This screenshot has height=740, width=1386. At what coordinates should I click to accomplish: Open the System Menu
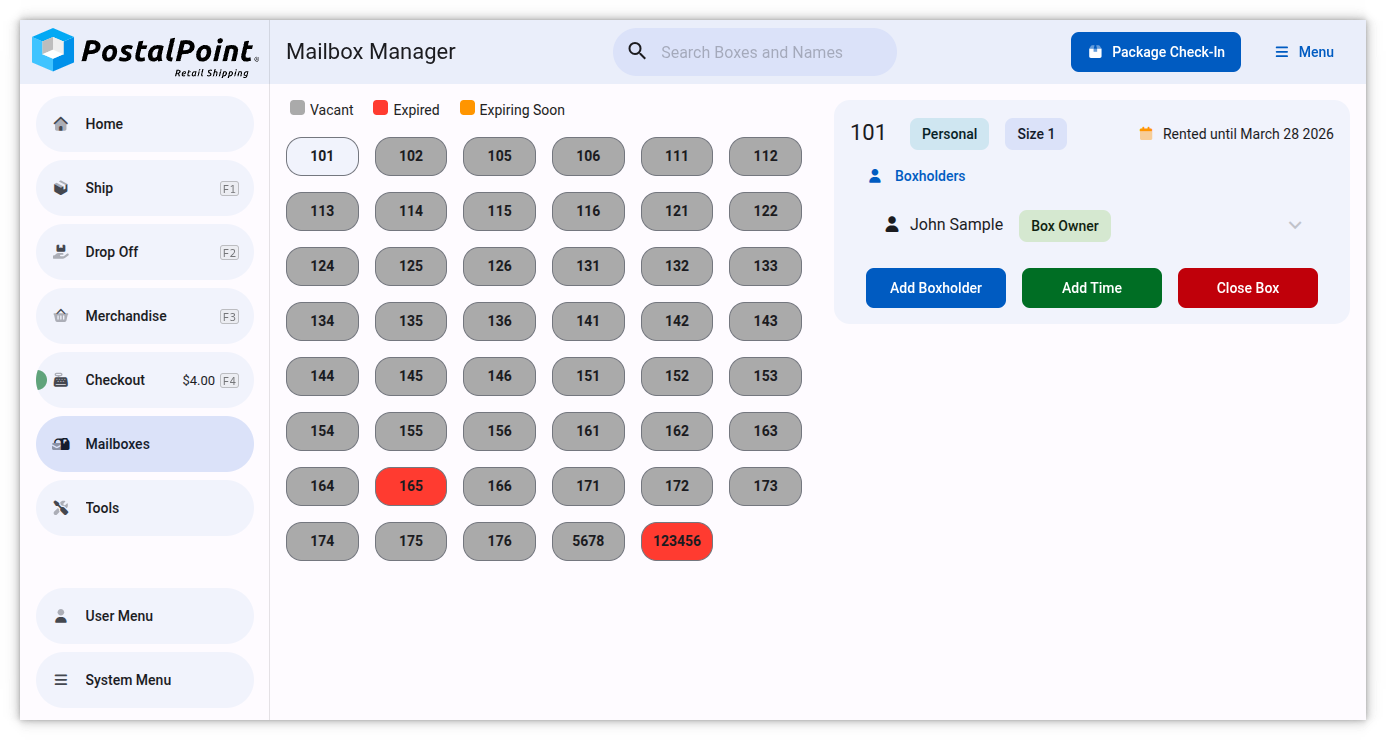[x=144, y=679]
